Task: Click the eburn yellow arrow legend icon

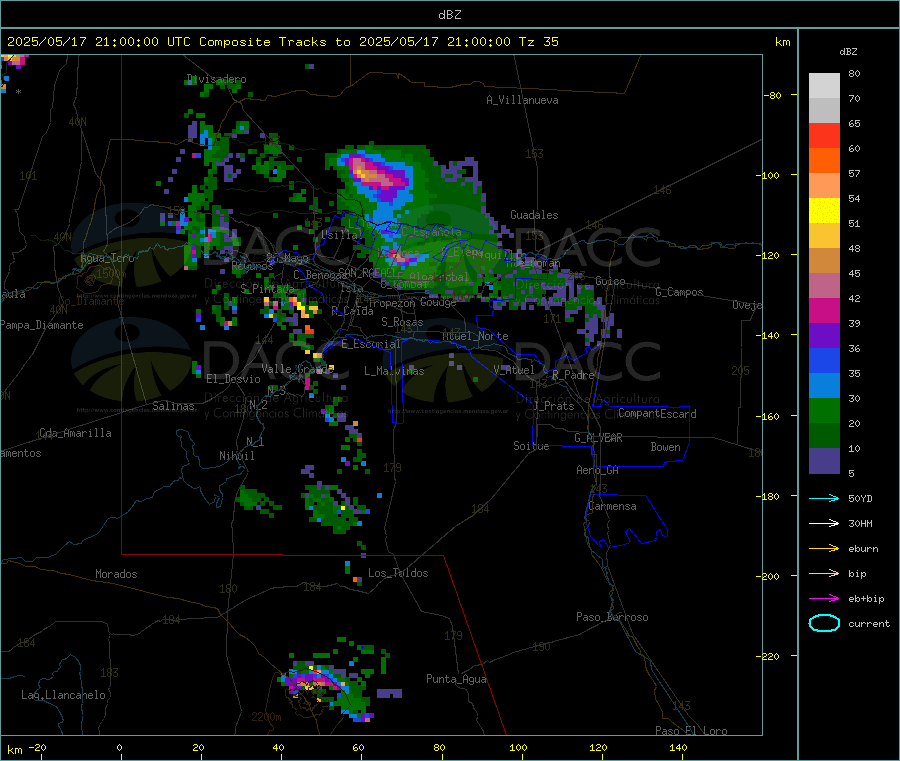Action: (824, 549)
